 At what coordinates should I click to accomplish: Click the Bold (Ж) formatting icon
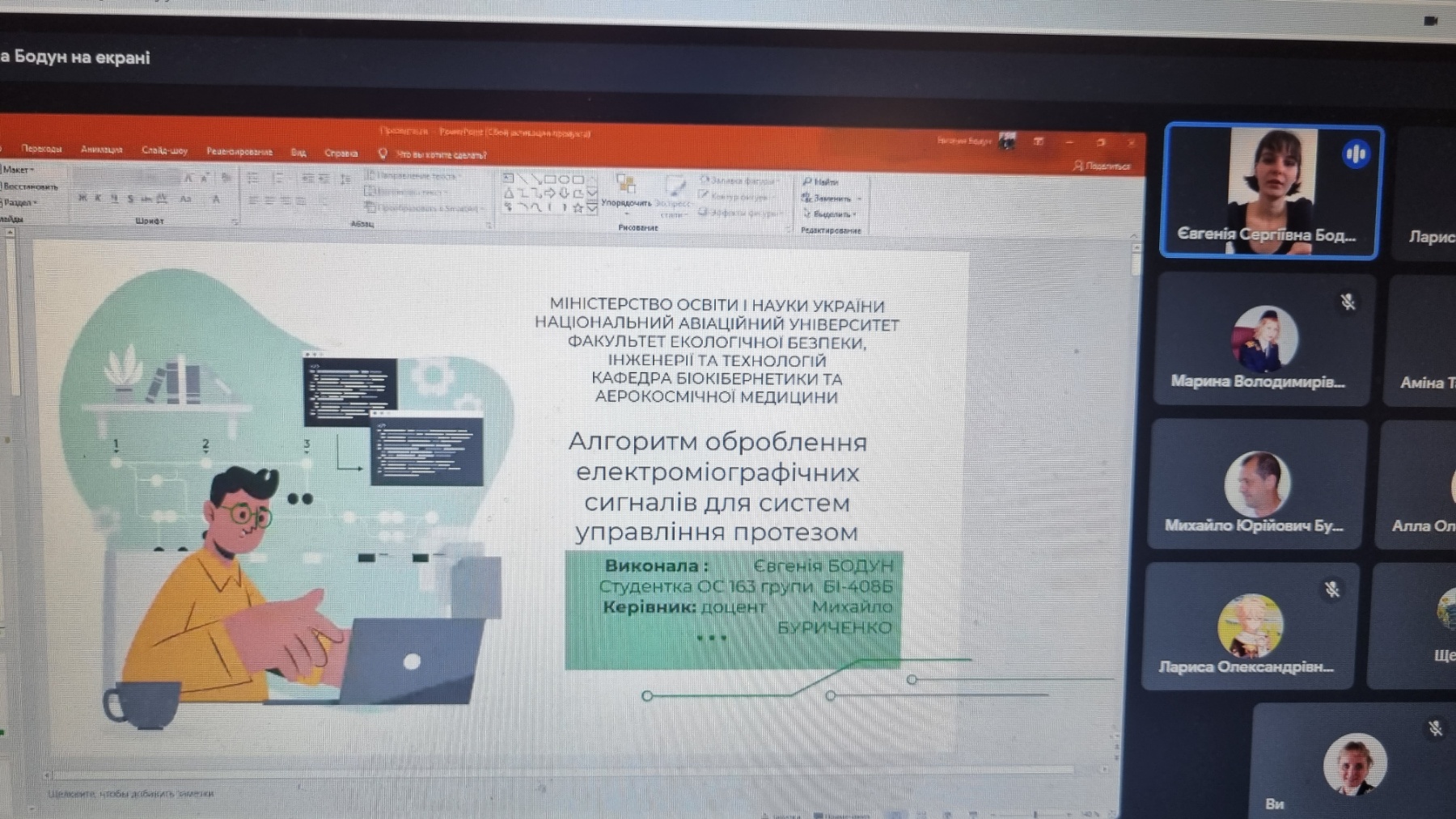pyautogui.click(x=83, y=198)
